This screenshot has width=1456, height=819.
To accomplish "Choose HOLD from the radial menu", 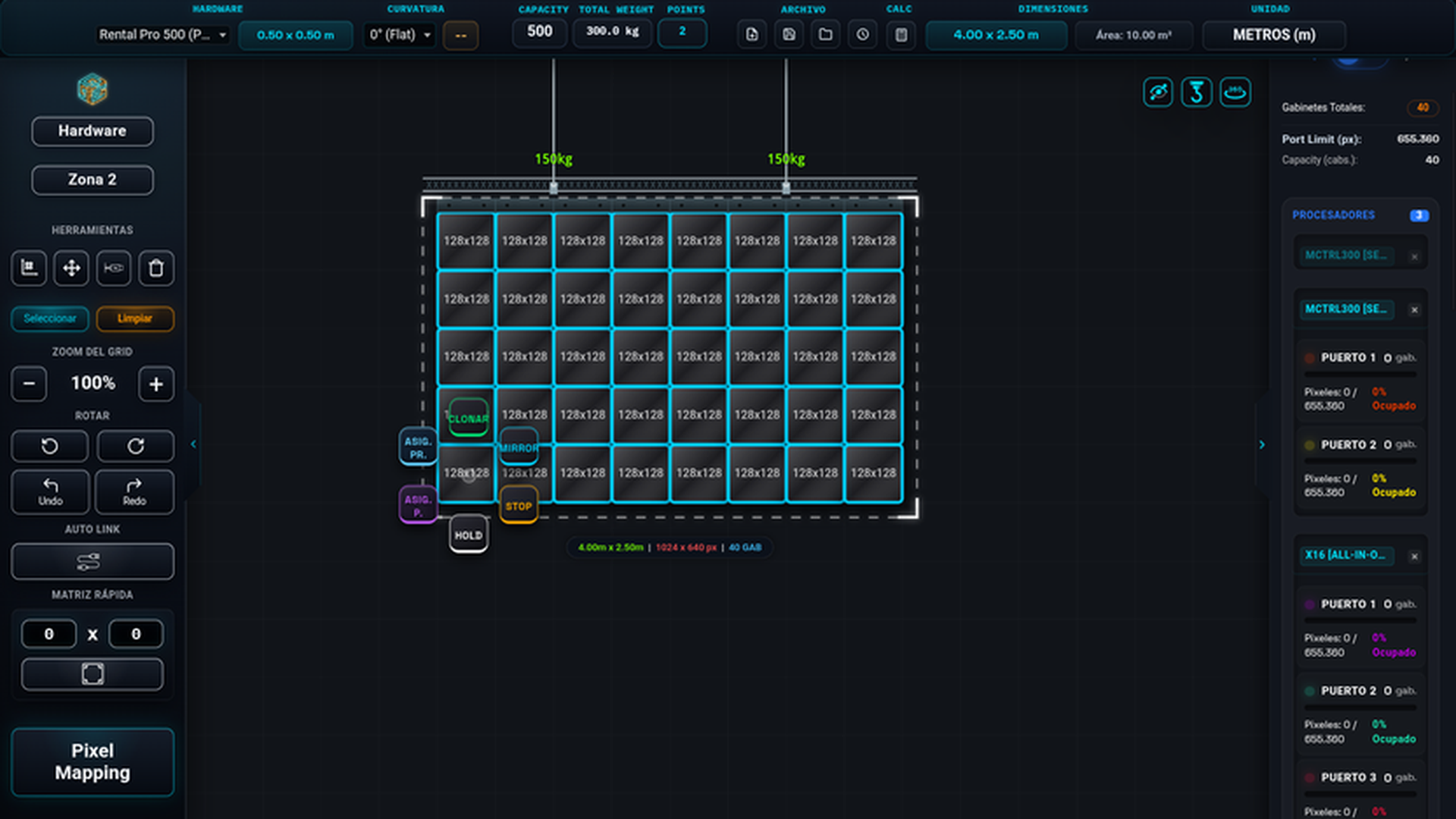I will 469,535.
